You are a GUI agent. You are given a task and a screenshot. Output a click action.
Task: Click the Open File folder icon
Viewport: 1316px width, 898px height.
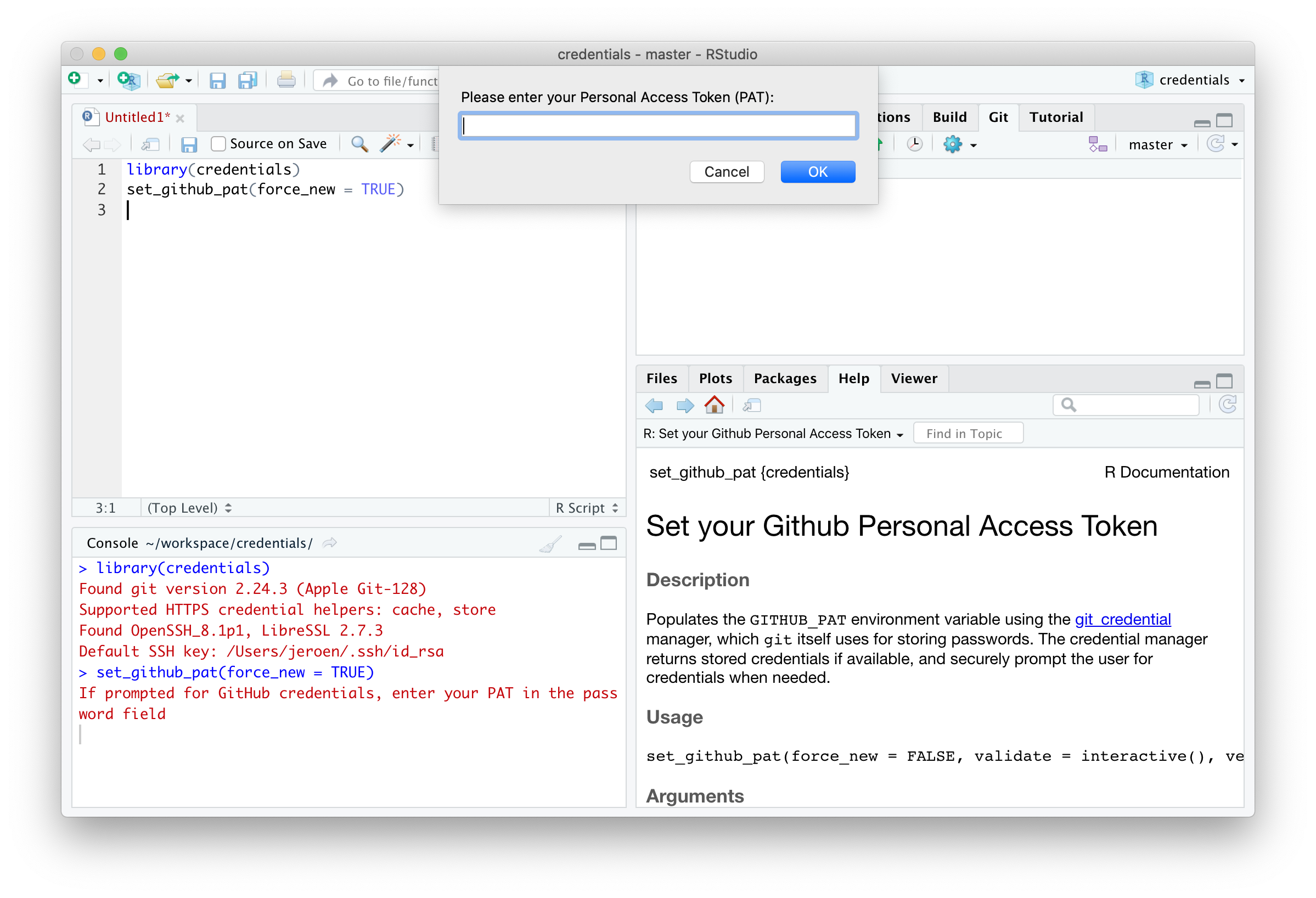[x=167, y=80]
